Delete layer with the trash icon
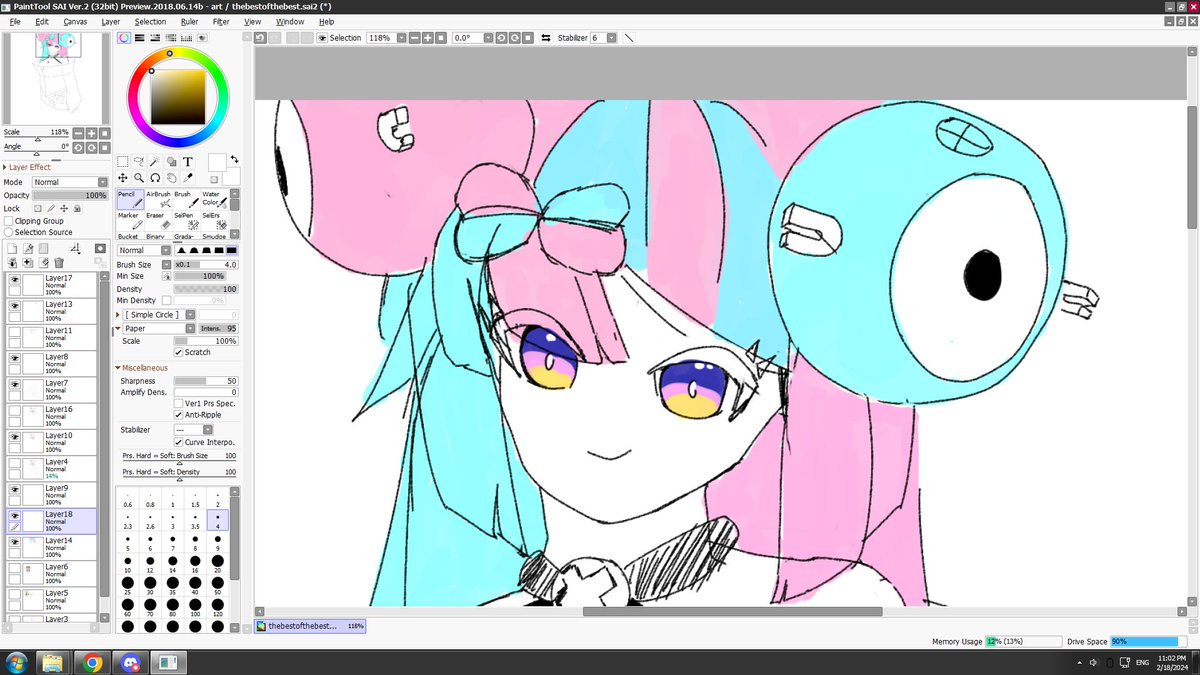This screenshot has width=1200, height=675. tap(60, 263)
